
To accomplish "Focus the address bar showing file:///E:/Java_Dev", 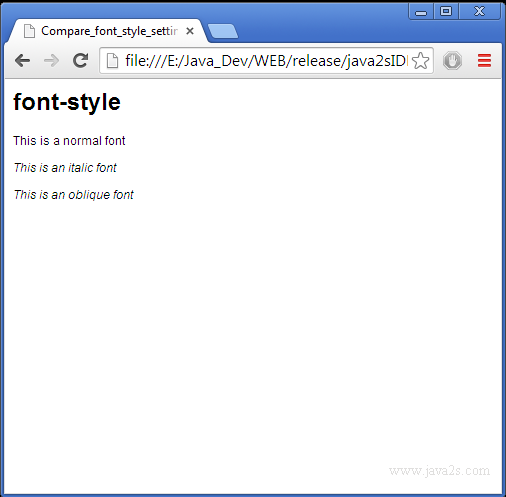I will [x=266, y=61].
